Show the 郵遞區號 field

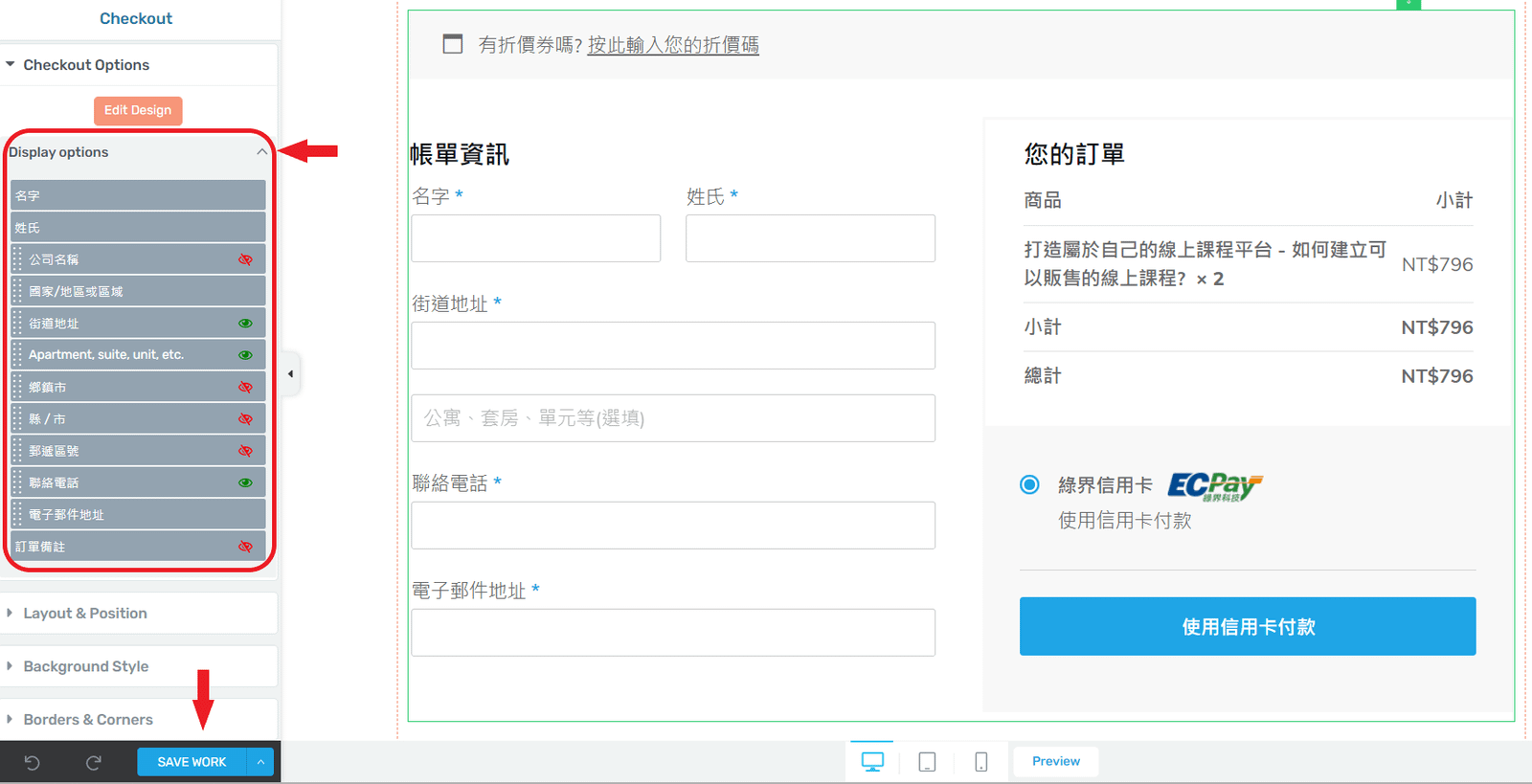[x=245, y=451]
